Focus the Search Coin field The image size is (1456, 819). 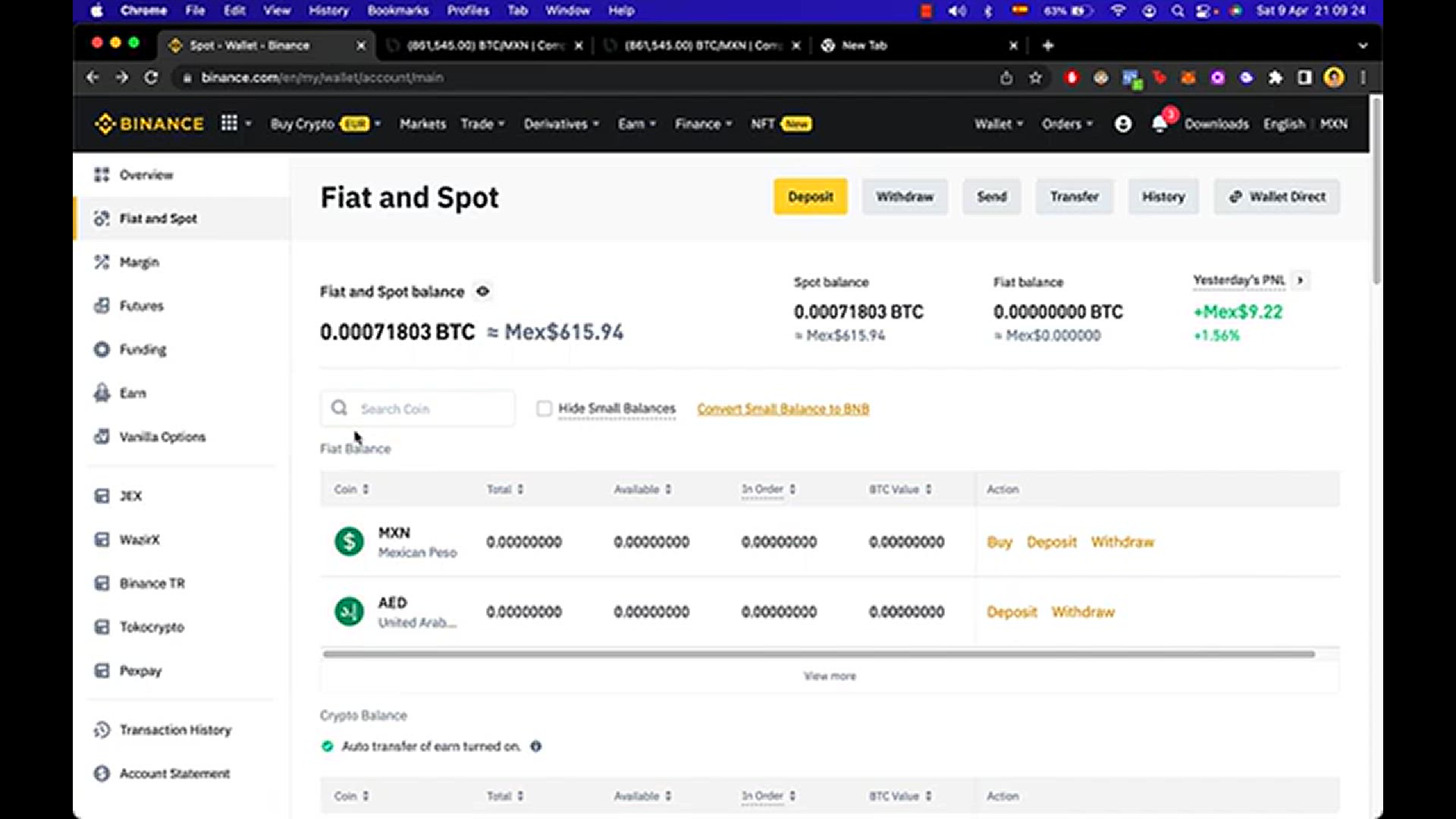pyautogui.click(x=418, y=409)
